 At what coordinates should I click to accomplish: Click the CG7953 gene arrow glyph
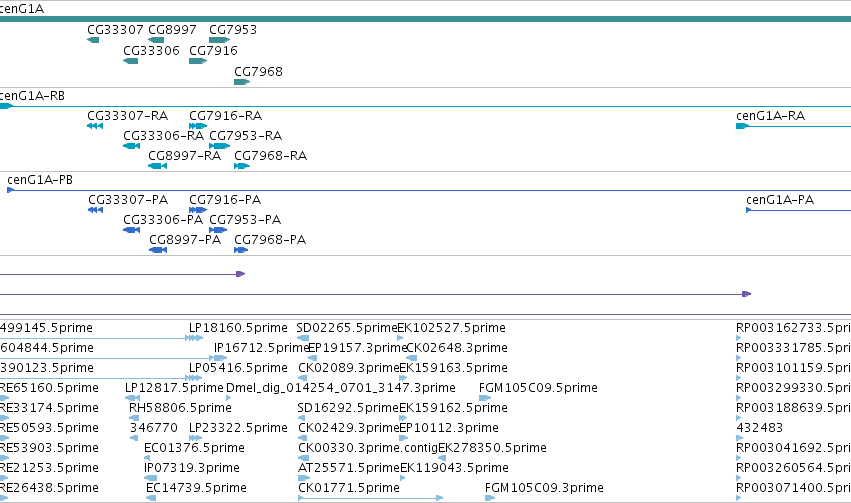click(220, 40)
